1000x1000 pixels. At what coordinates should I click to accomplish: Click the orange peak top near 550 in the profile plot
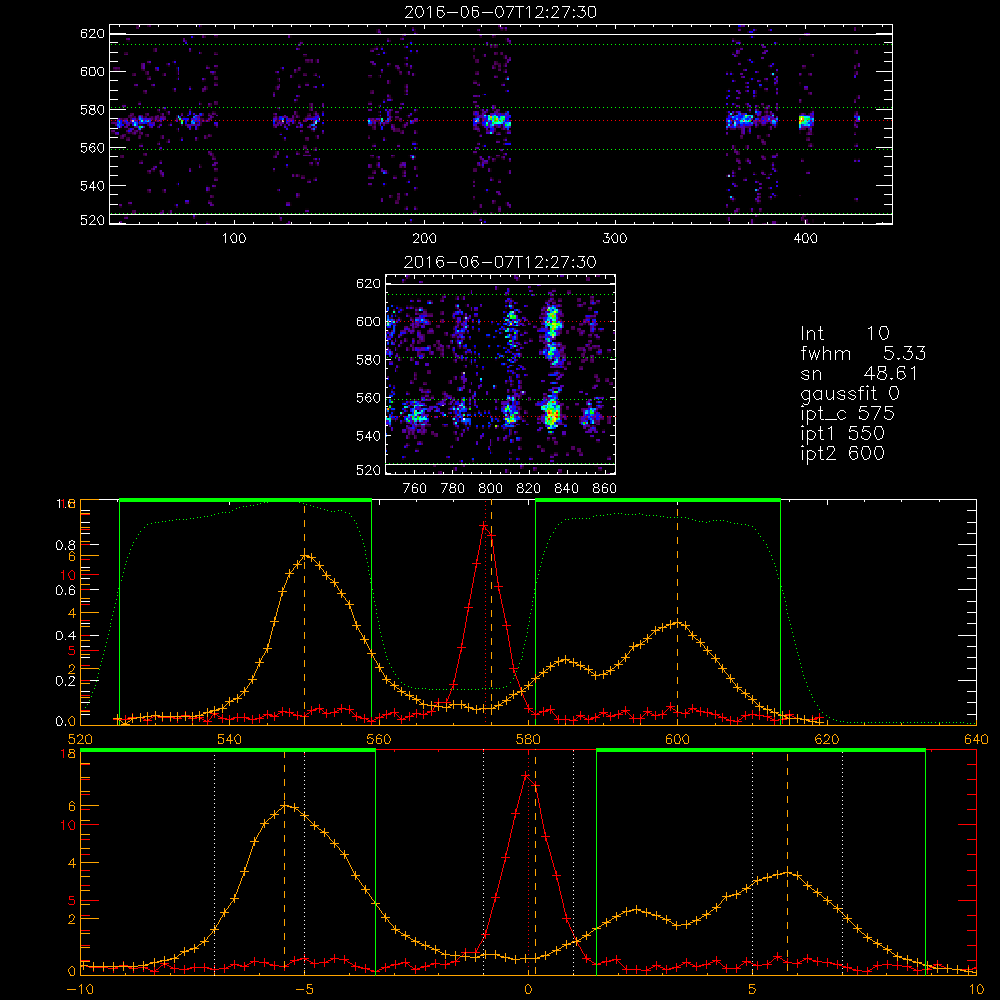(x=305, y=555)
